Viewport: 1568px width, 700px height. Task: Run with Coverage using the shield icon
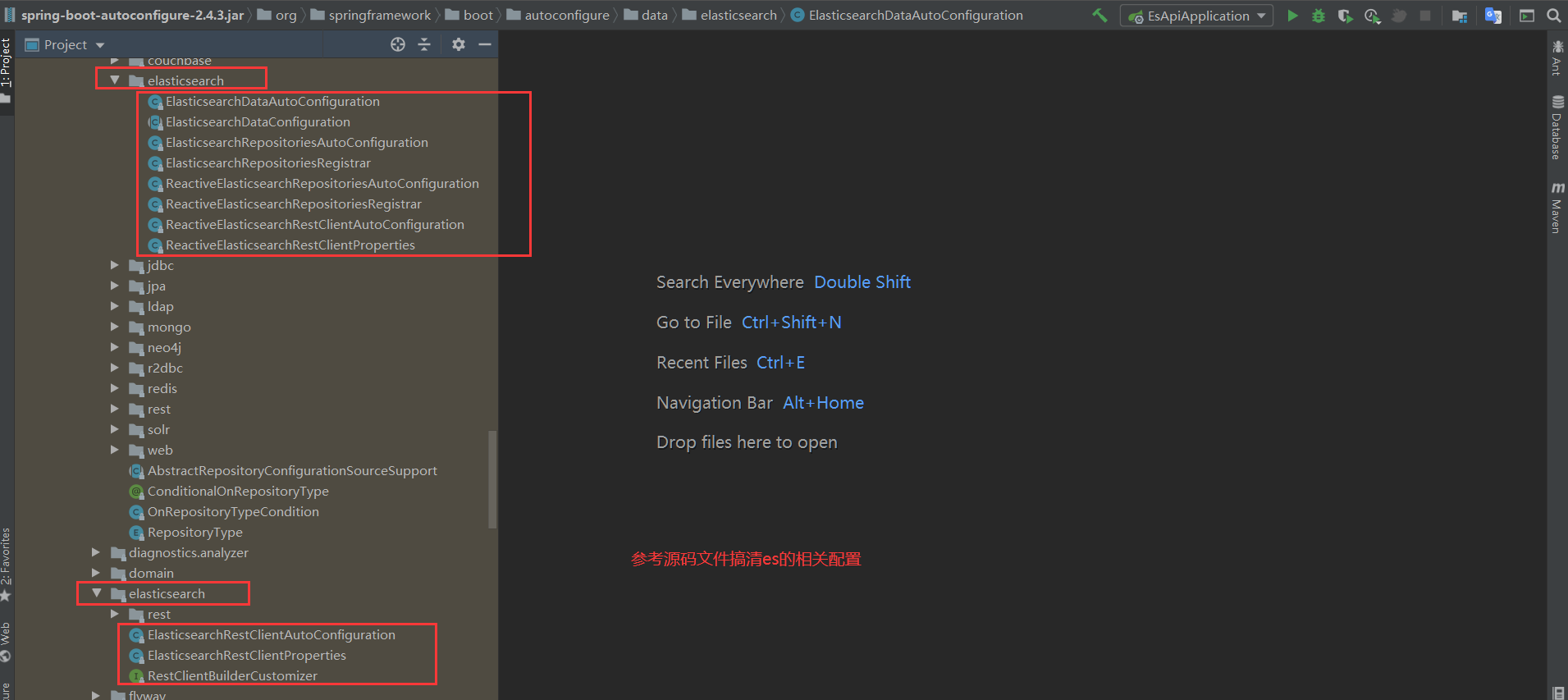pyautogui.click(x=1345, y=16)
